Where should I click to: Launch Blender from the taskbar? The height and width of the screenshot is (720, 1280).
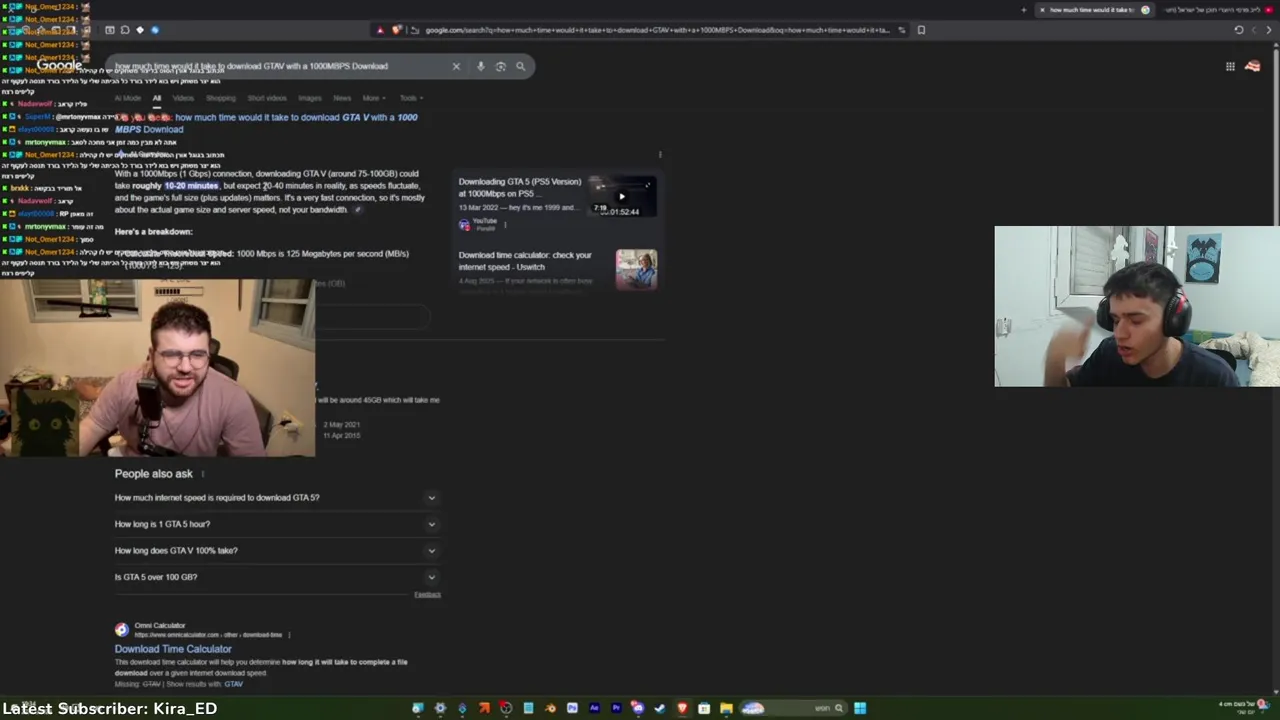pyautogui.click(x=550, y=708)
